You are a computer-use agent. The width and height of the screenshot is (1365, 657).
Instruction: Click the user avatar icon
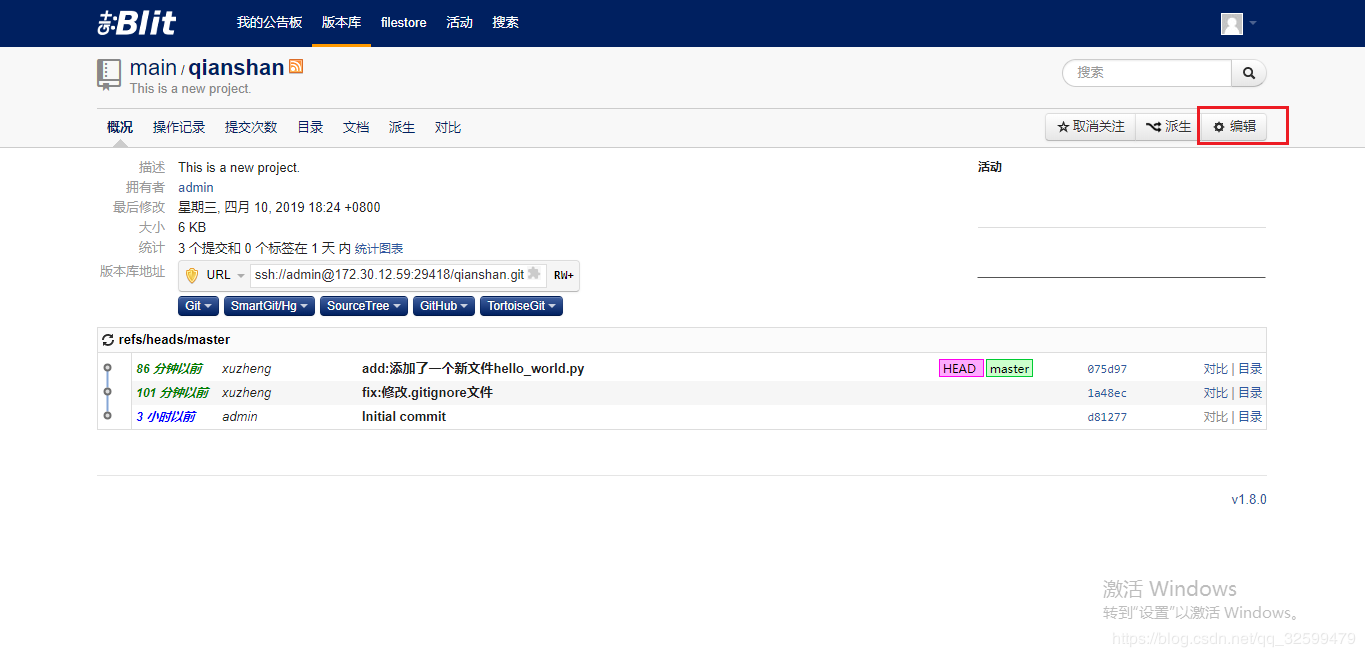(x=1232, y=23)
